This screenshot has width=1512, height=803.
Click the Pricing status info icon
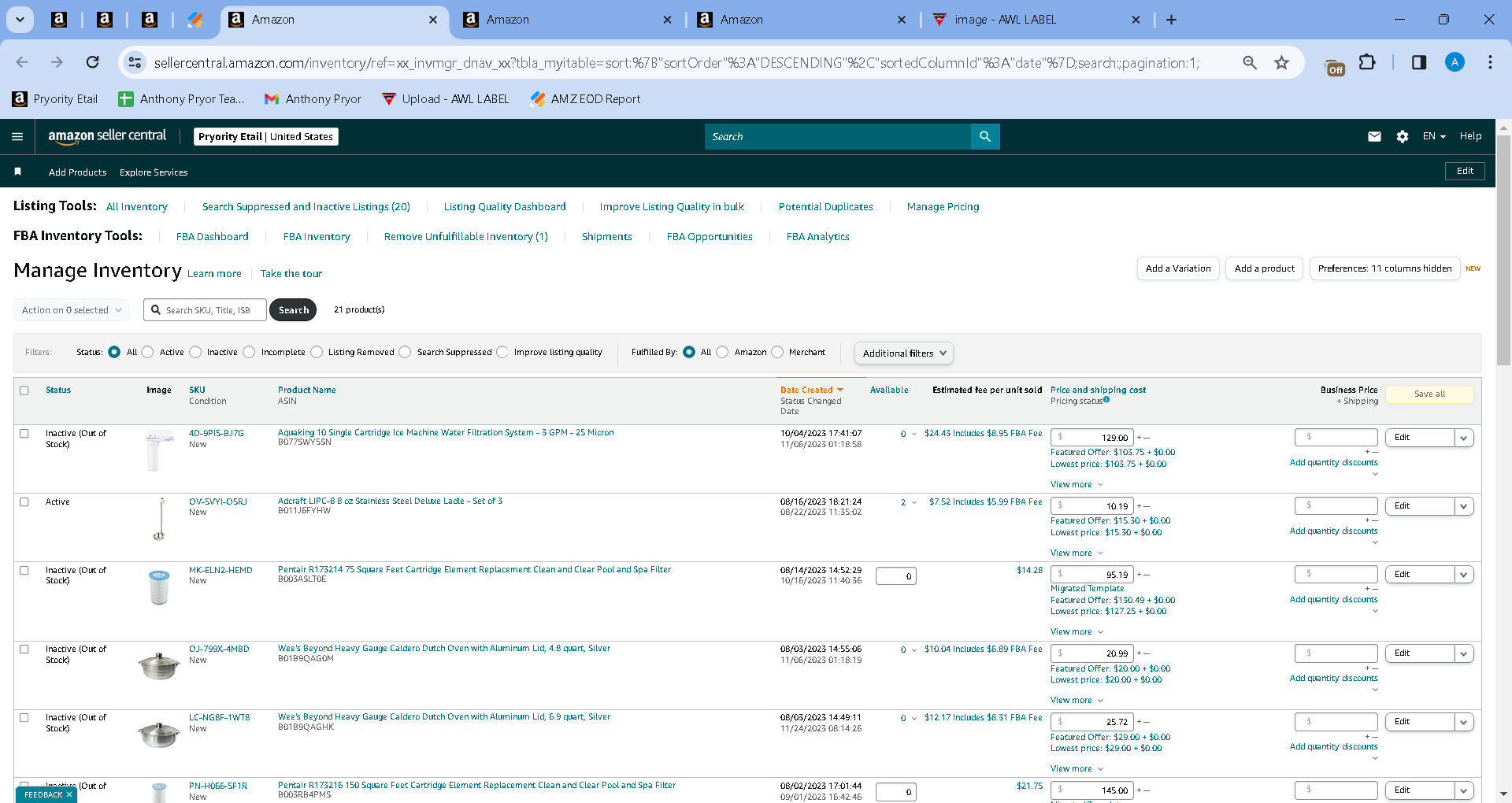(x=1106, y=400)
